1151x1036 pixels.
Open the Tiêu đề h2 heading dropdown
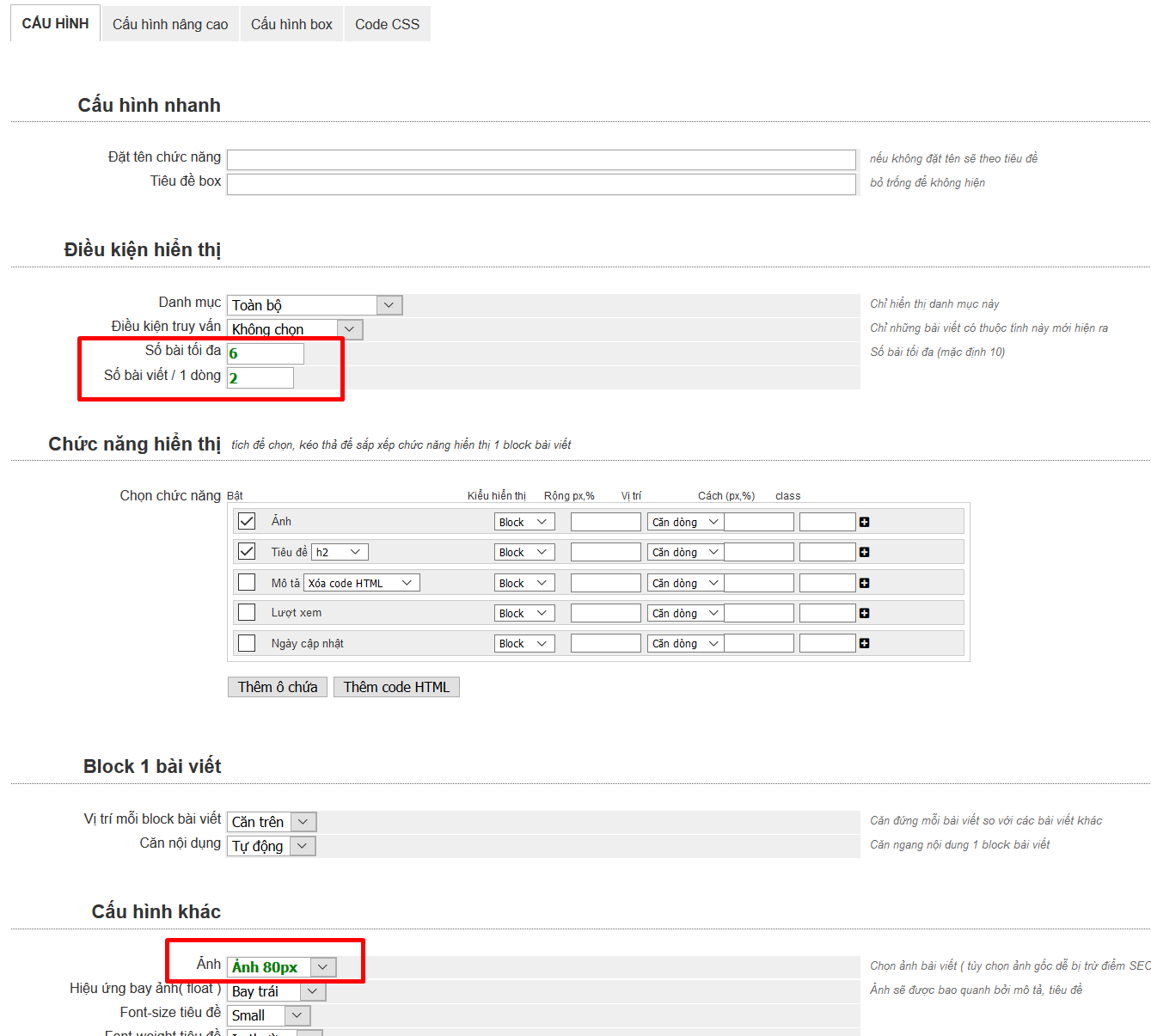(x=340, y=552)
